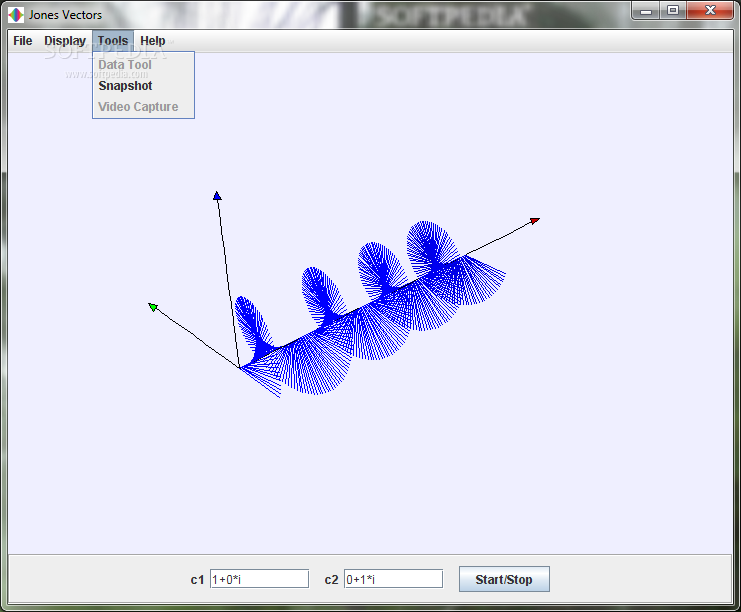Select the Video Capture menu entry
Viewport: 741px width, 612px height.
(143, 107)
